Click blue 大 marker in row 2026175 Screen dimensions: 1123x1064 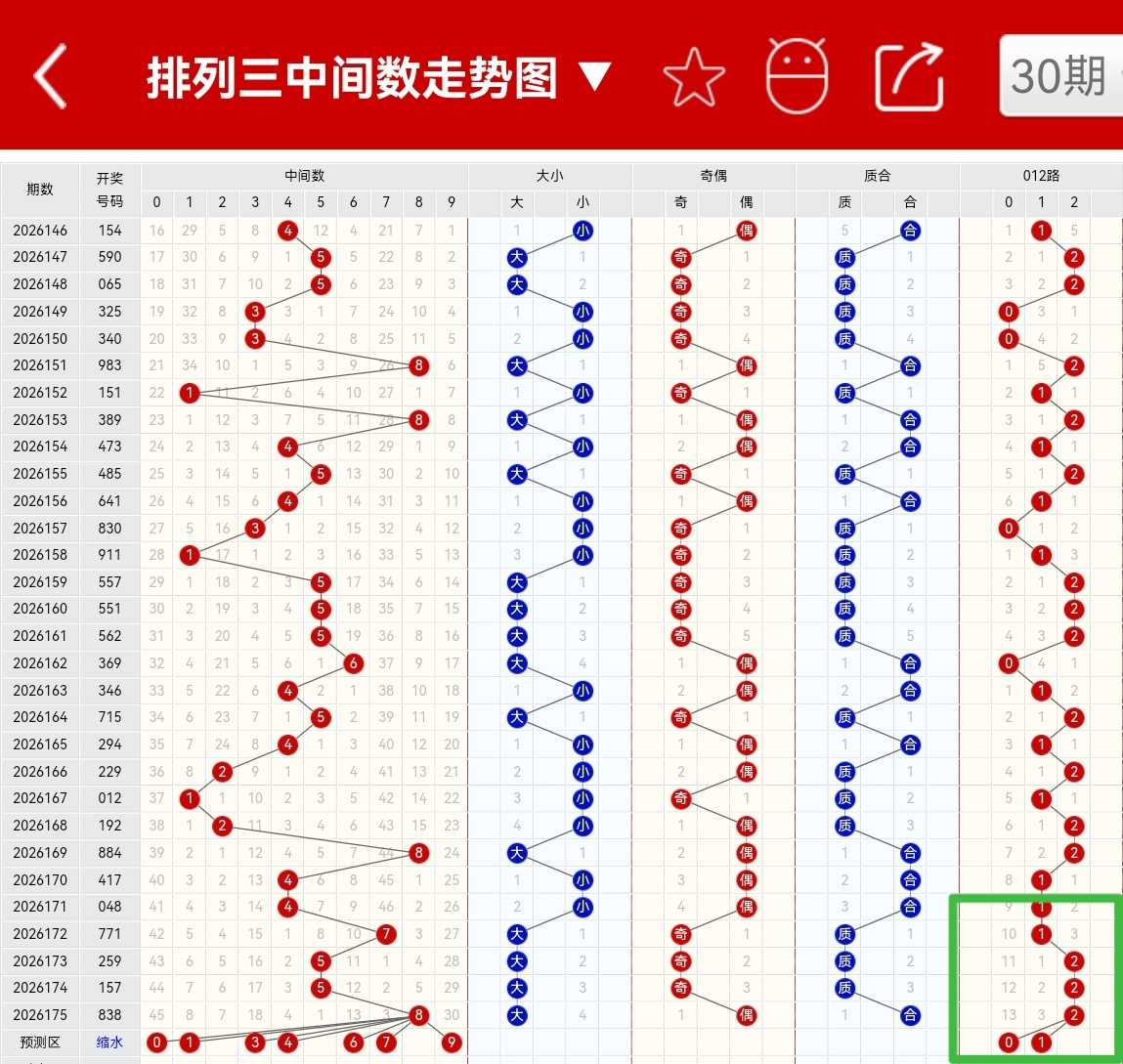pyautogui.click(x=517, y=1015)
